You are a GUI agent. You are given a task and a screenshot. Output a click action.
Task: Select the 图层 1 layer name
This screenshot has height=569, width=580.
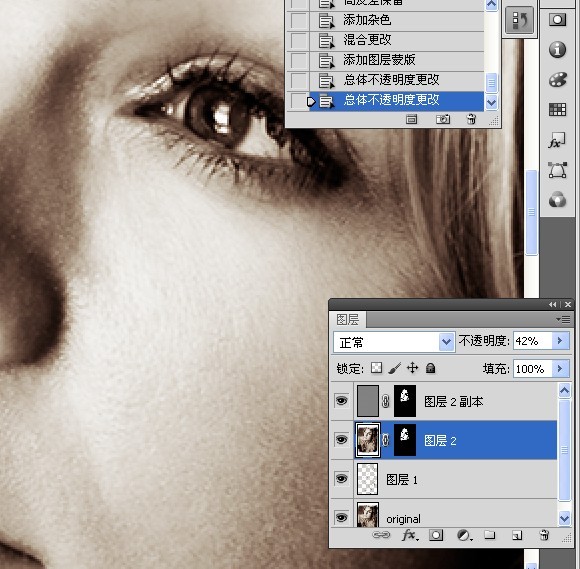pyautogui.click(x=402, y=480)
